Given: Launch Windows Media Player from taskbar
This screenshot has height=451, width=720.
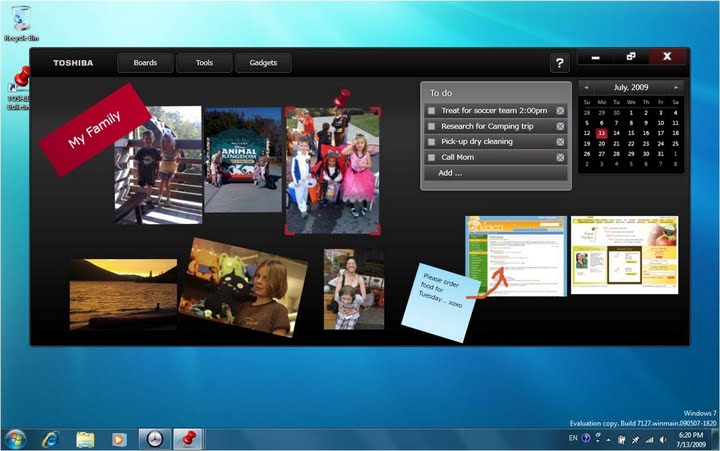Looking at the screenshot, I should (119, 439).
